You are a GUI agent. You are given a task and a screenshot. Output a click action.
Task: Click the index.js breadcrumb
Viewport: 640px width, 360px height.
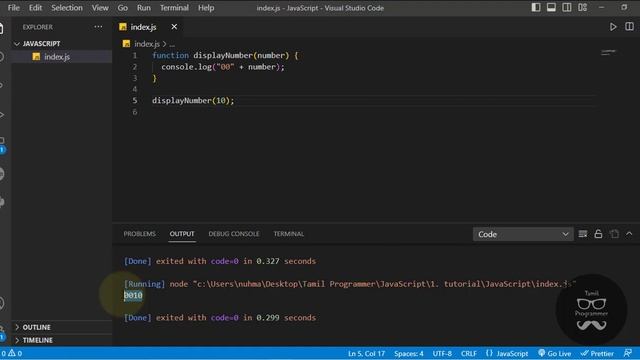coord(147,44)
